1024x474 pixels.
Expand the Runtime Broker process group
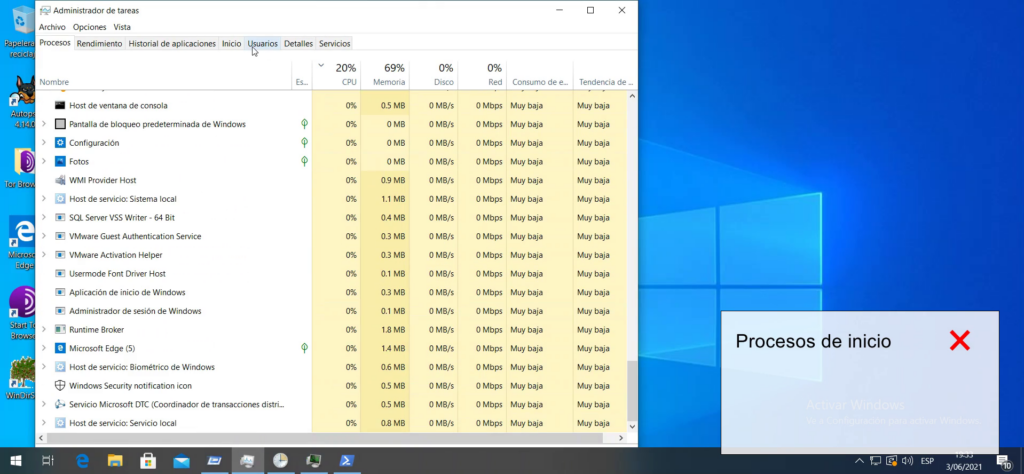coord(44,330)
